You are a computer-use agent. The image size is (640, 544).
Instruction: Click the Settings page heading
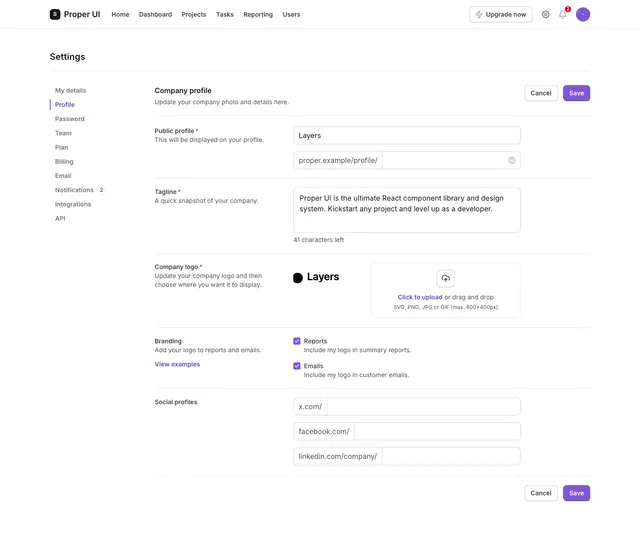(67, 57)
